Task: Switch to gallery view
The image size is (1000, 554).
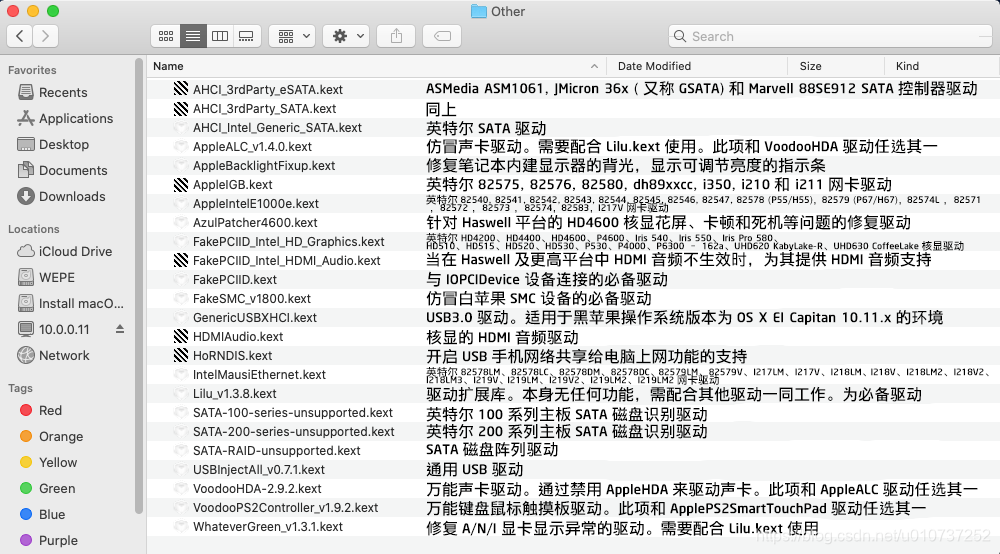Action: point(247,36)
